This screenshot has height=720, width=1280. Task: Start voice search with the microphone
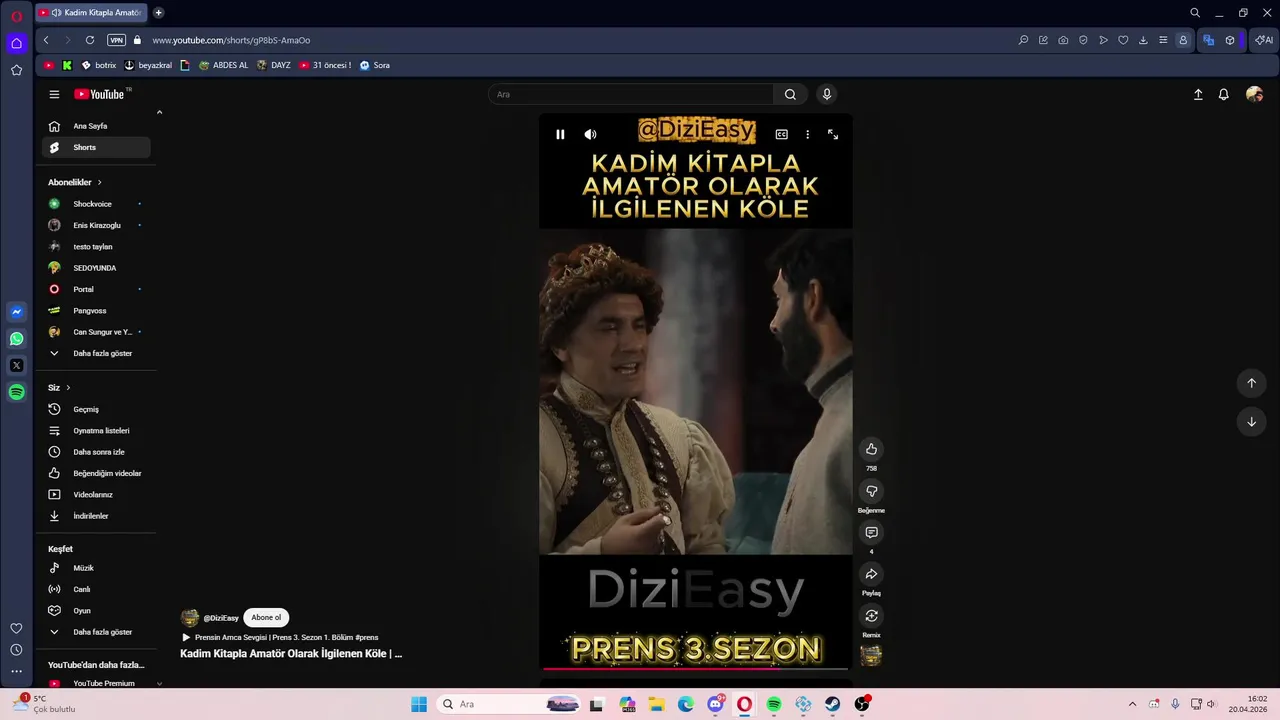[826, 94]
